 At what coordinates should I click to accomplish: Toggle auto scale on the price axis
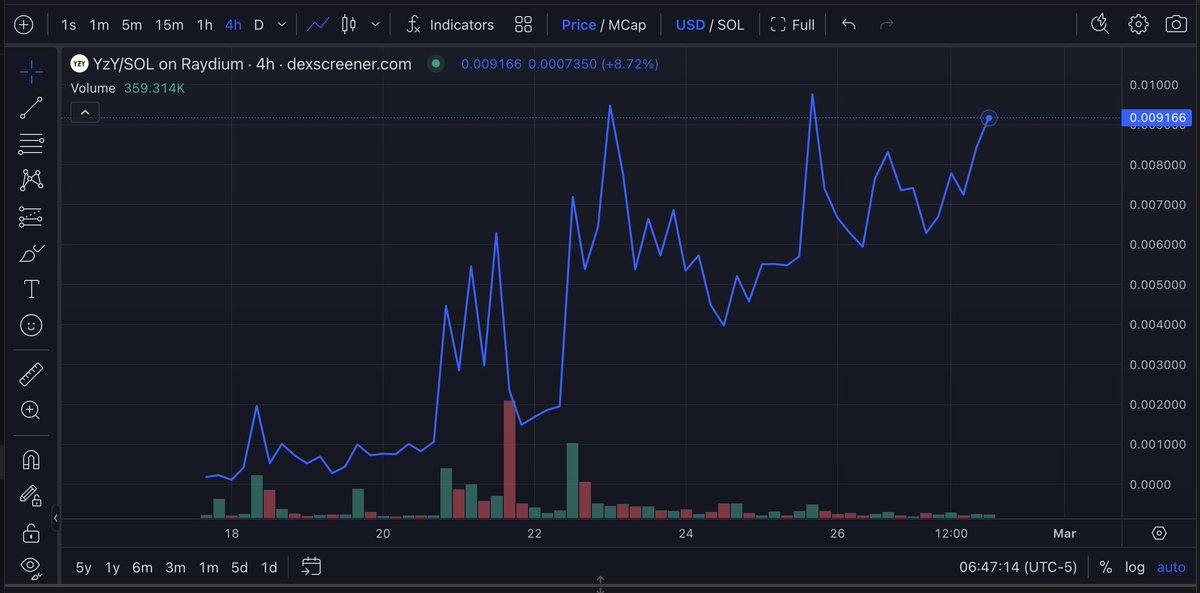[x=1171, y=567]
